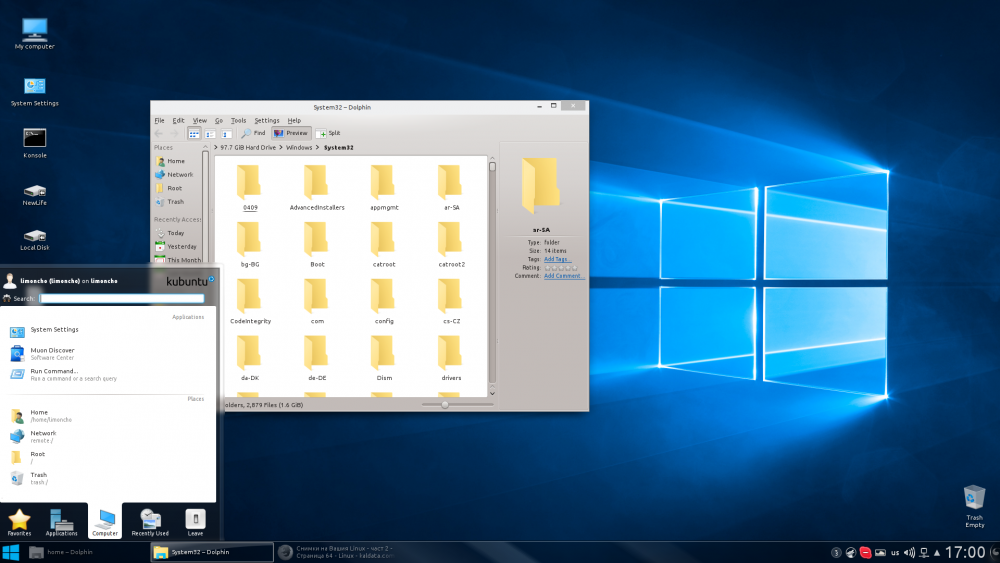Open Run Command from Kickoff menu
Screen dimensions: 1000x563
point(108,375)
